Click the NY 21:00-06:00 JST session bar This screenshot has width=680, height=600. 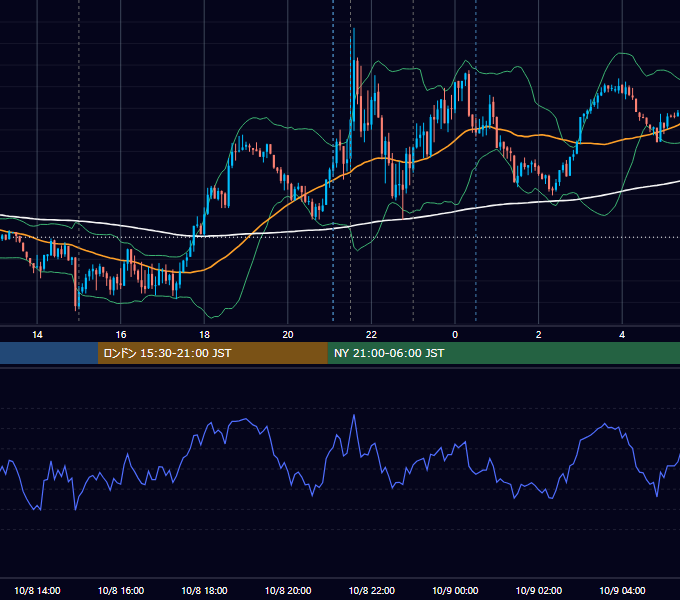503,353
